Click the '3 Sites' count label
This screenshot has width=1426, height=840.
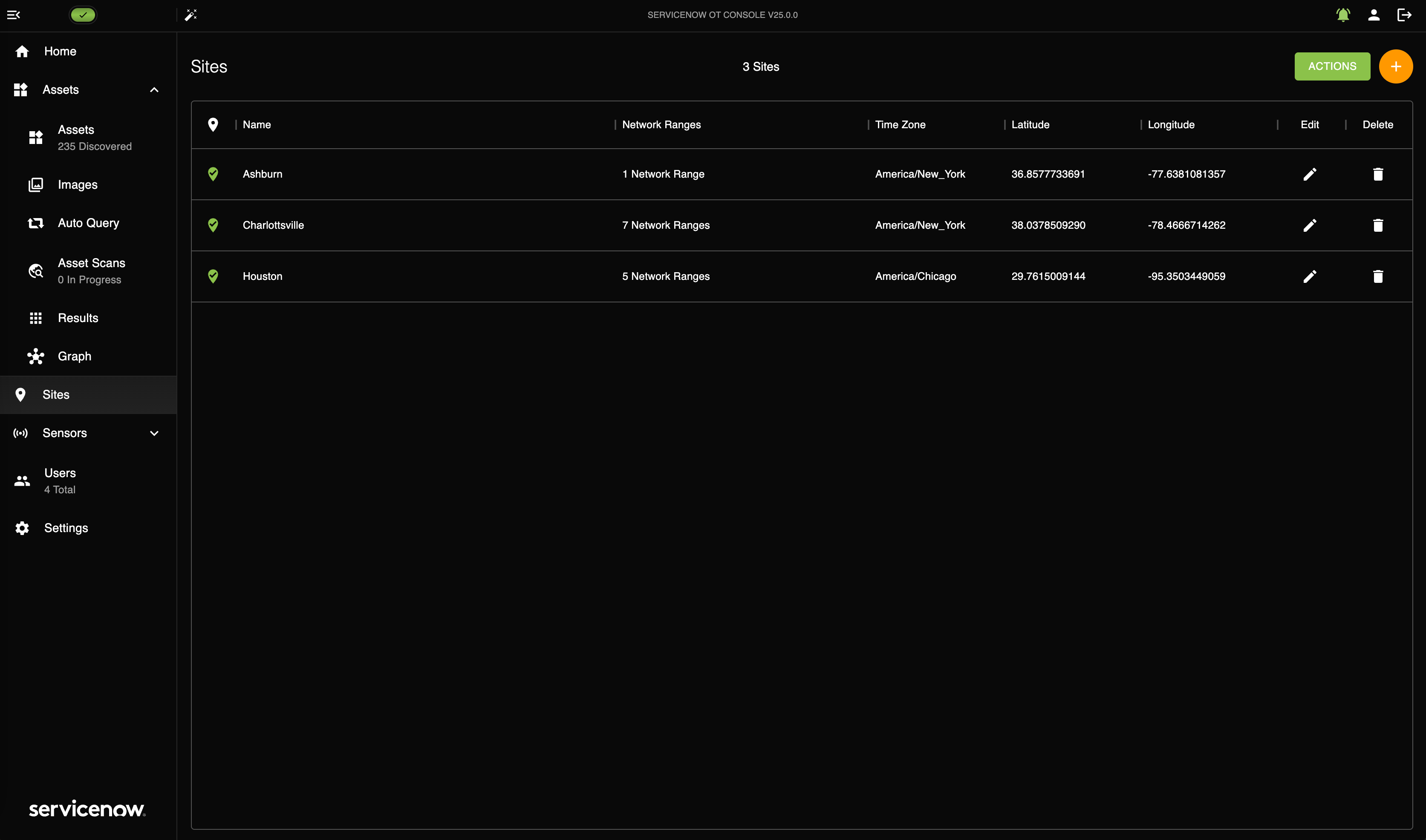pyautogui.click(x=761, y=67)
